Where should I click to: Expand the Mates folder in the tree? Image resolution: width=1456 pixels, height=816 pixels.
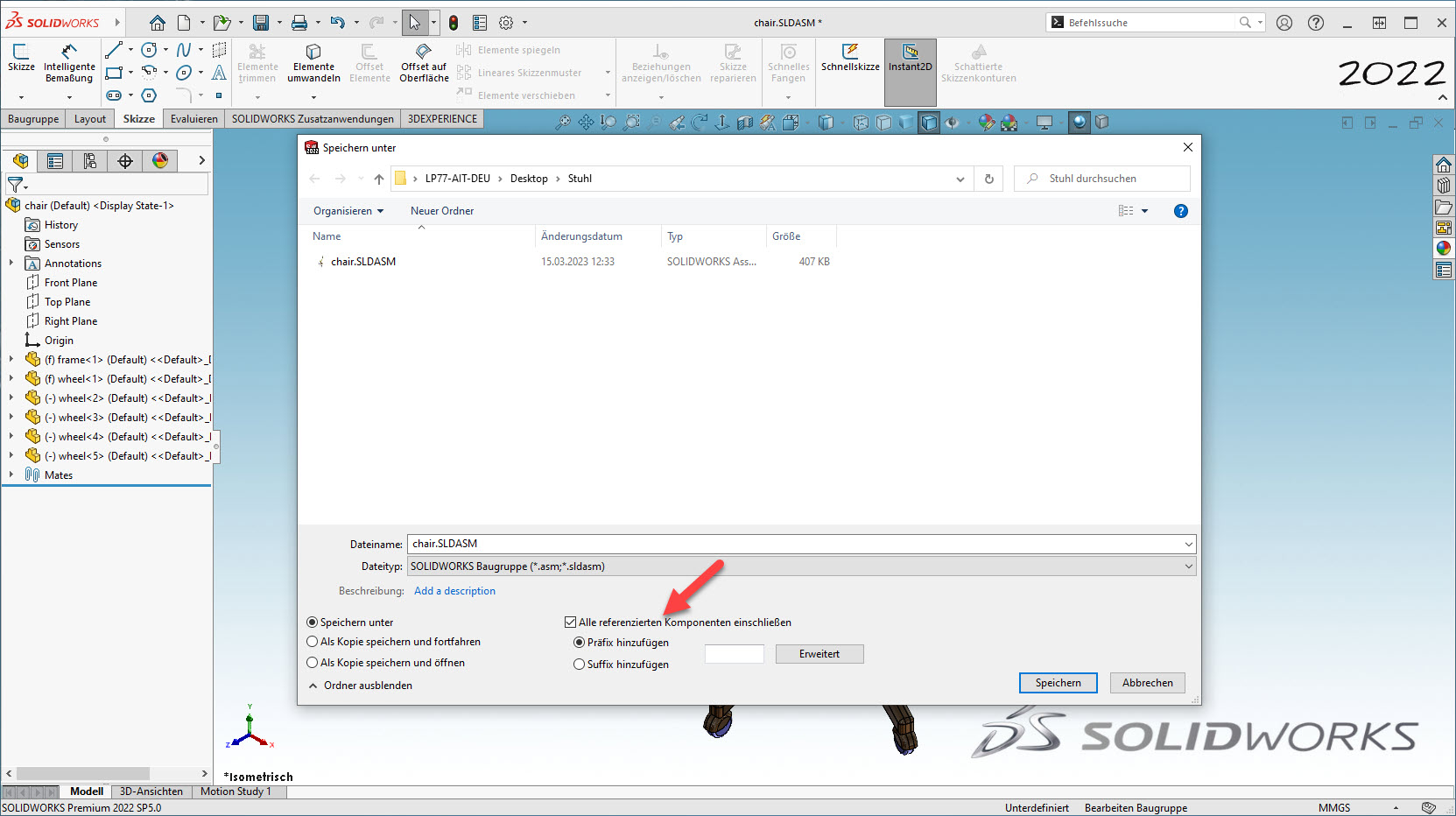(x=11, y=475)
